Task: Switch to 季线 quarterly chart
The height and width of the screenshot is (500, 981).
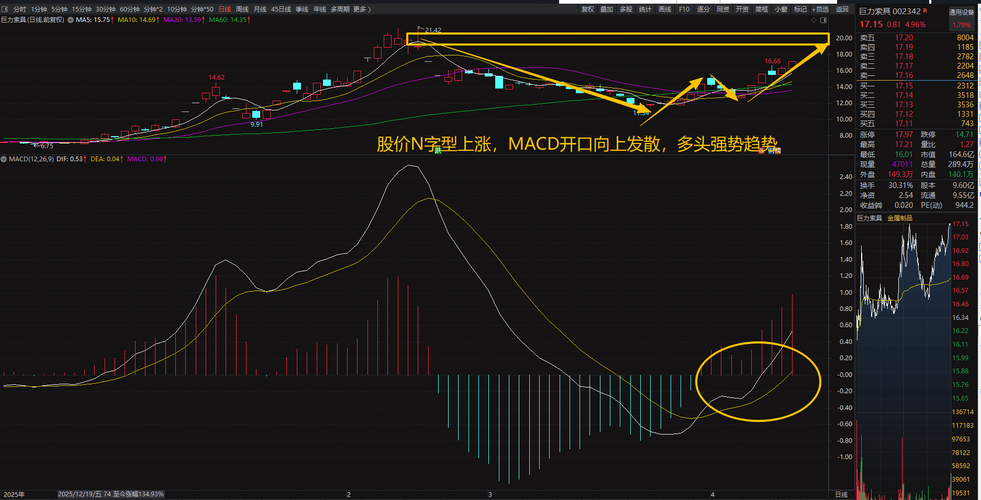Action: [x=302, y=9]
